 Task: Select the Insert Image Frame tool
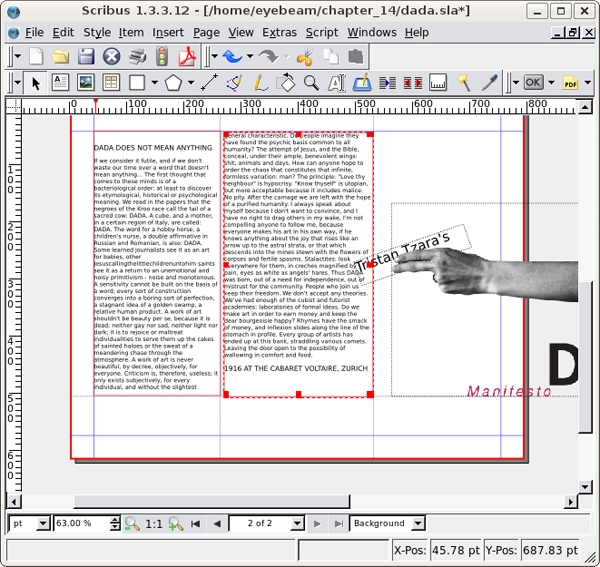click(x=86, y=83)
